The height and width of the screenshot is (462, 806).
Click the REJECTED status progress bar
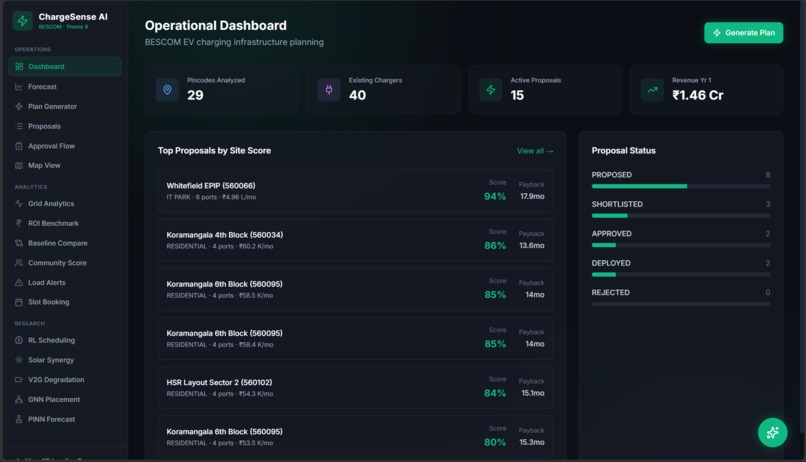[681, 304]
